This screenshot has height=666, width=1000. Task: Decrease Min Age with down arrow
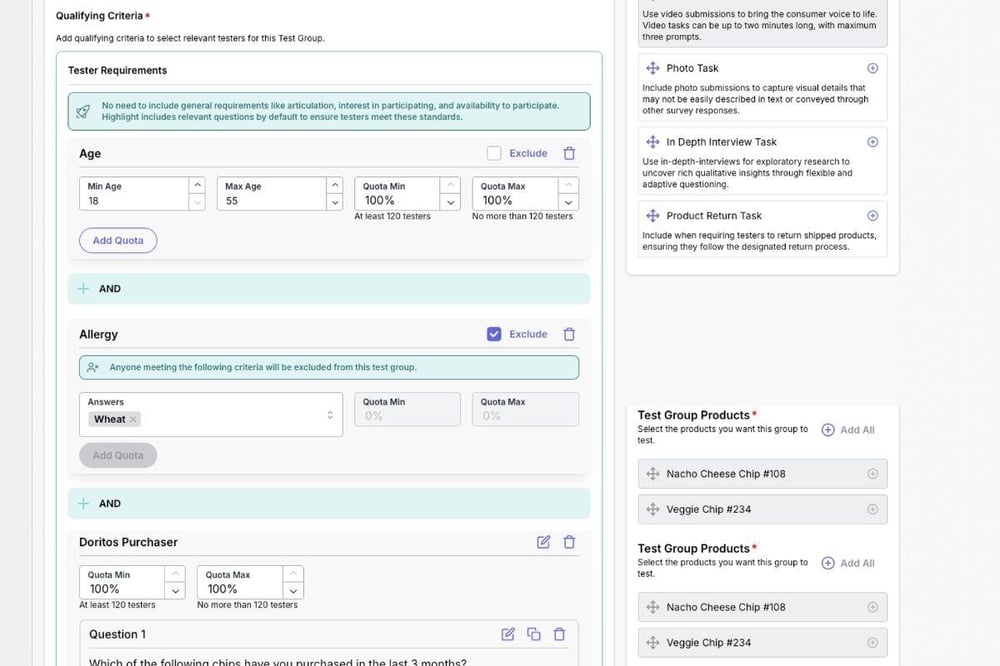click(198, 202)
